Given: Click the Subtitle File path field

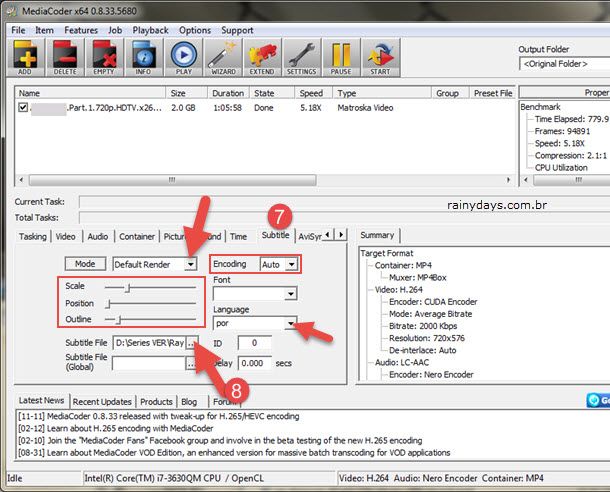Looking at the screenshot, I should point(149,343).
